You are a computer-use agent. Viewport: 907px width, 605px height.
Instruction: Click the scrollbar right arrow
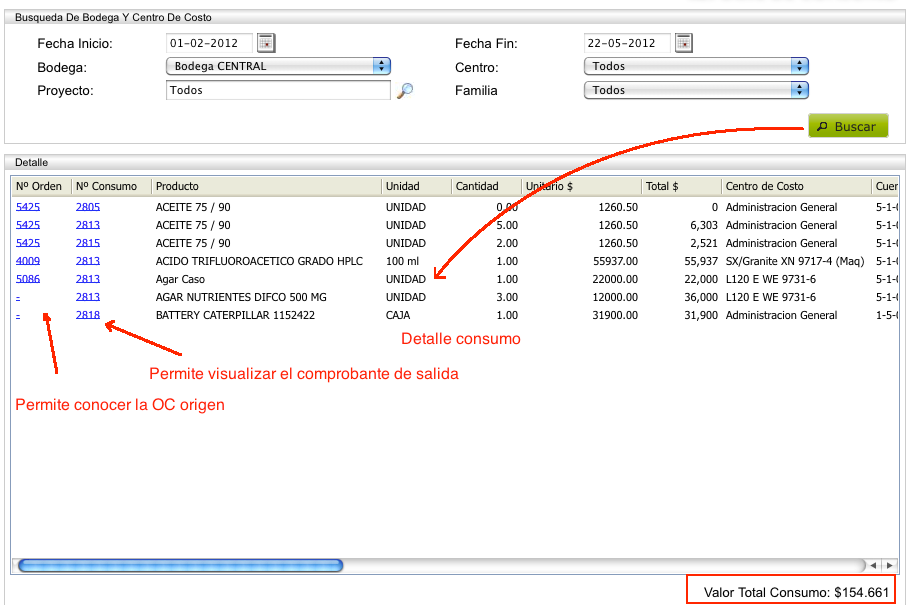pyautogui.click(x=889, y=565)
